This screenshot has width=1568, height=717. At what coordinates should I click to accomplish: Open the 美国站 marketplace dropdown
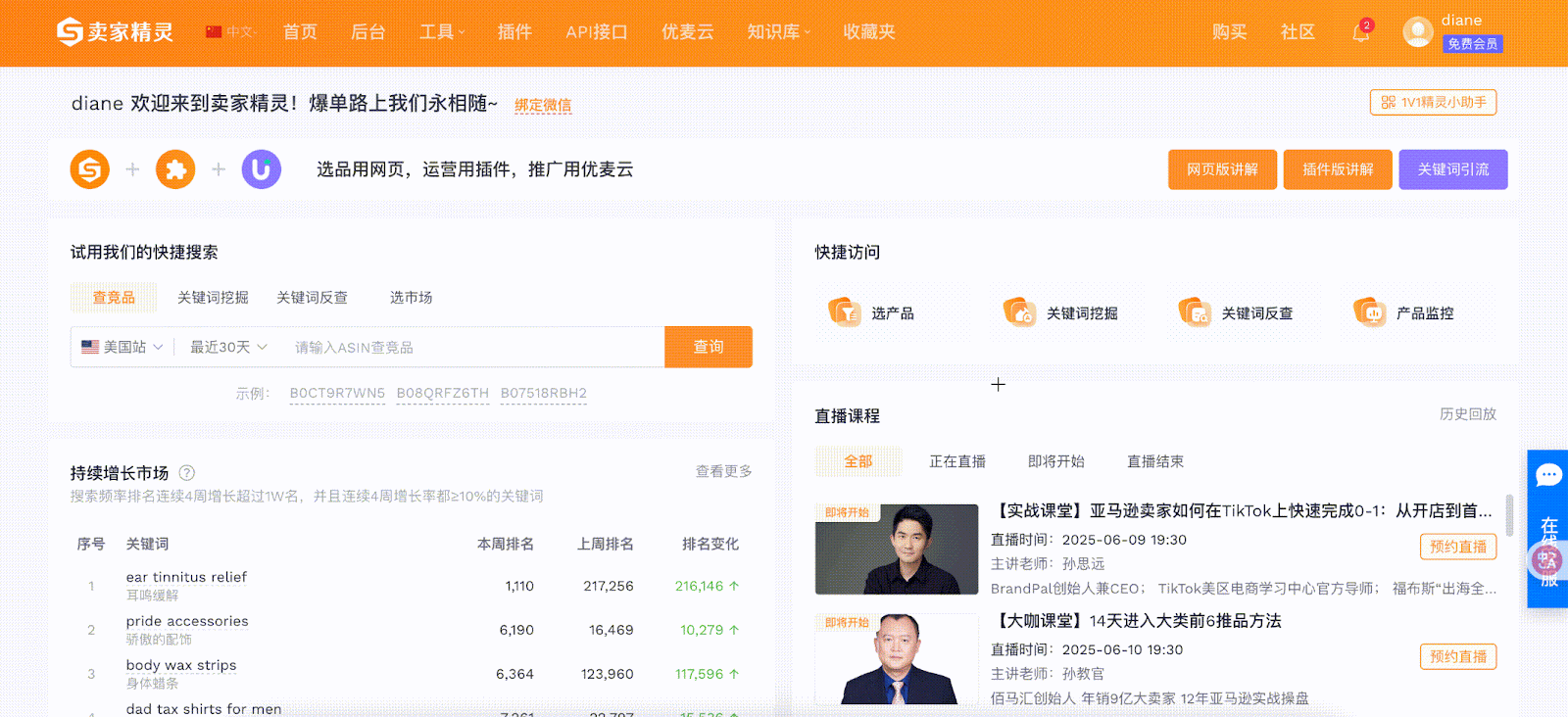122,347
